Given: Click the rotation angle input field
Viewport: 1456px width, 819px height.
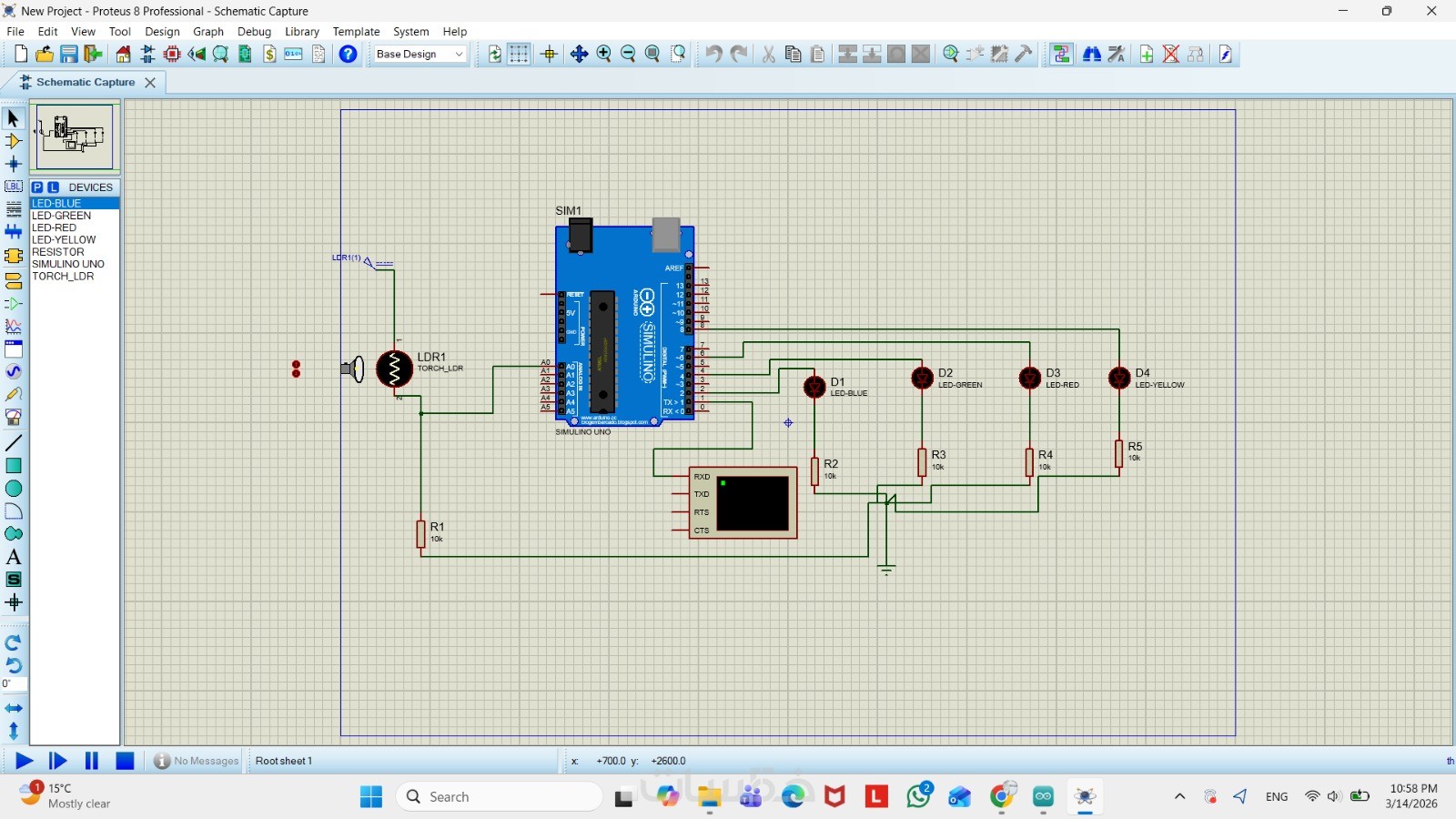Looking at the screenshot, I should pyautogui.click(x=14, y=684).
